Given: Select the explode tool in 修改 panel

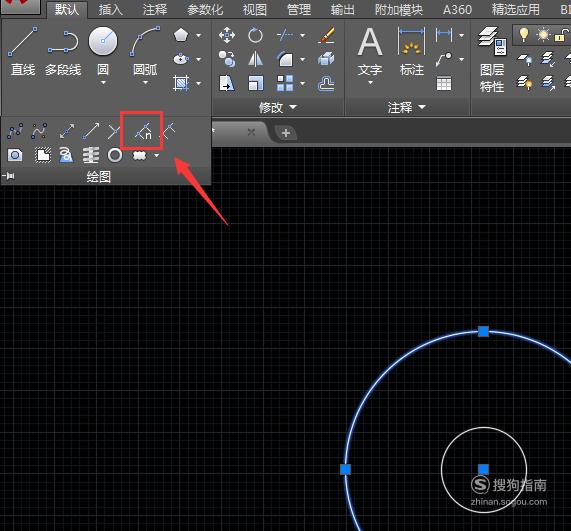Looking at the screenshot, I should click(327, 59).
